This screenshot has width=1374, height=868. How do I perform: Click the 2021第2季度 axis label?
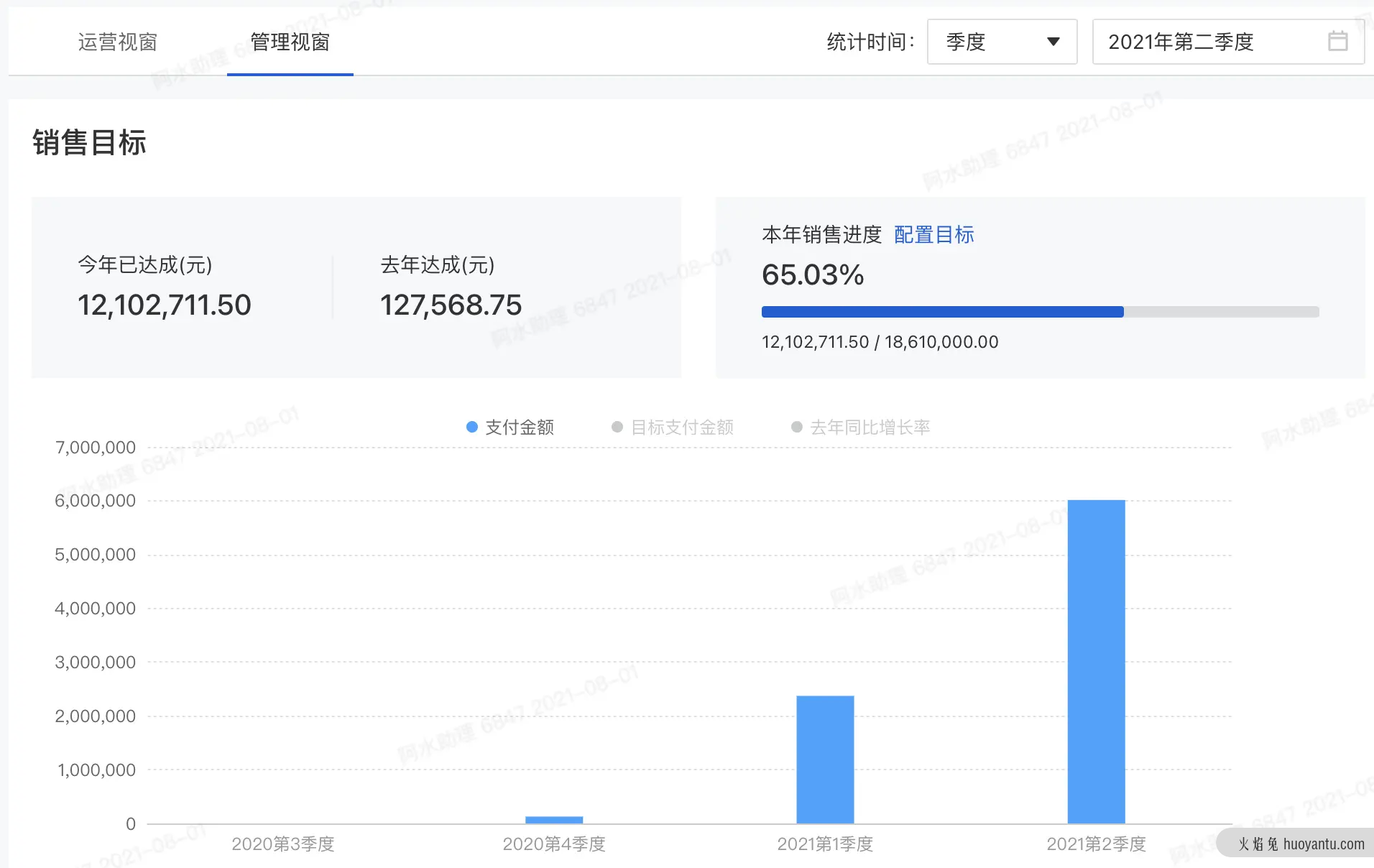coord(1096,844)
